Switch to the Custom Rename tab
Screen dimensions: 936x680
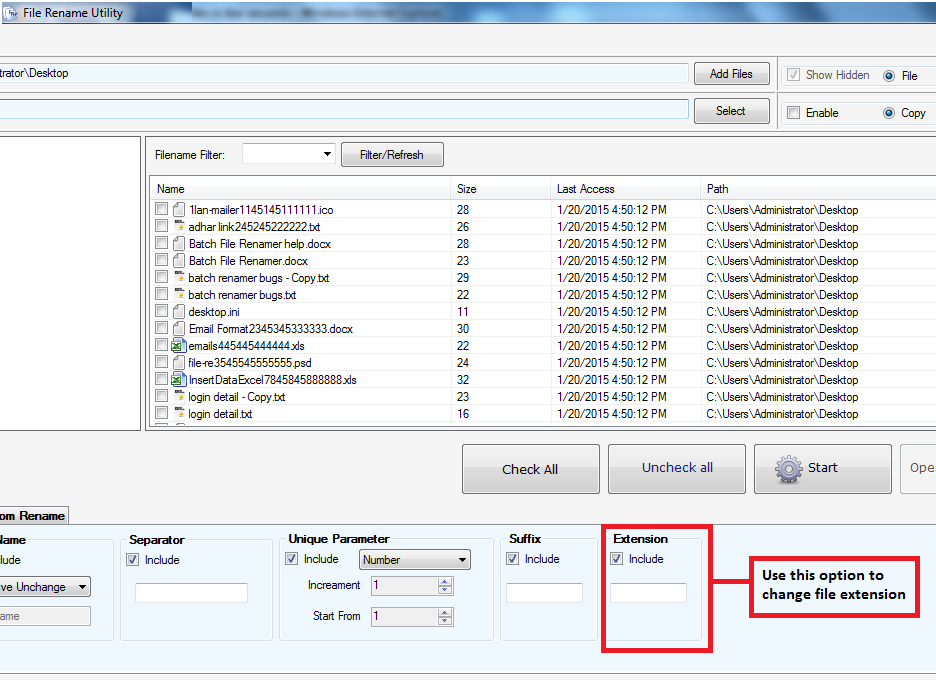tap(33, 515)
